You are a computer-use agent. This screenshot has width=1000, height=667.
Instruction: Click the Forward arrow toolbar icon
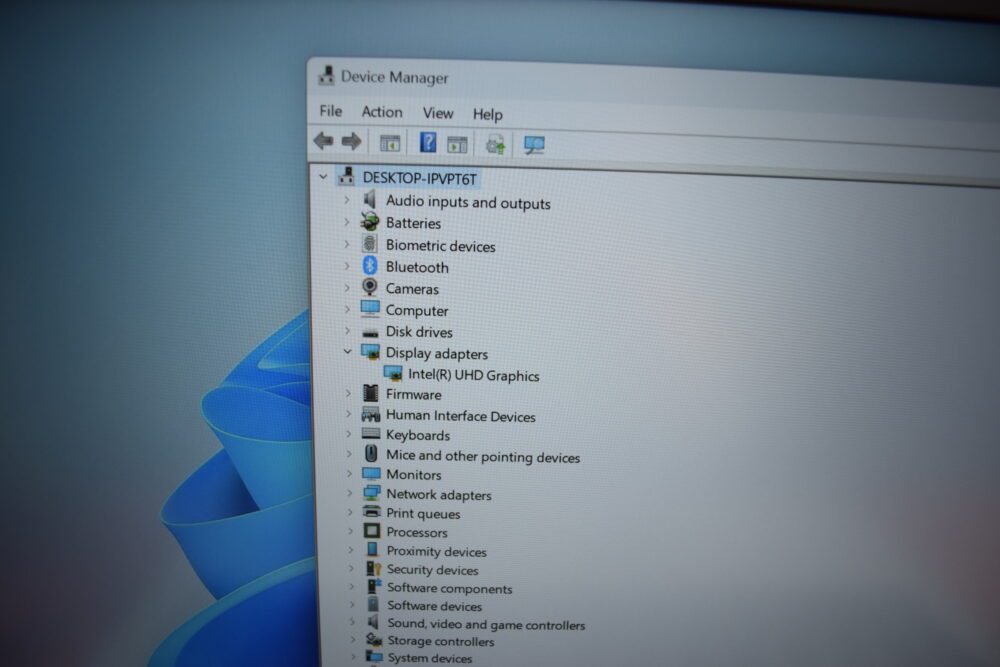click(x=351, y=141)
